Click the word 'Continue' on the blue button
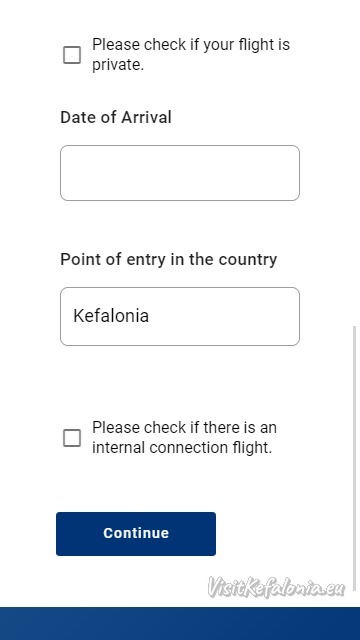Viewport: 360px width, 640px height. (136, 533)
